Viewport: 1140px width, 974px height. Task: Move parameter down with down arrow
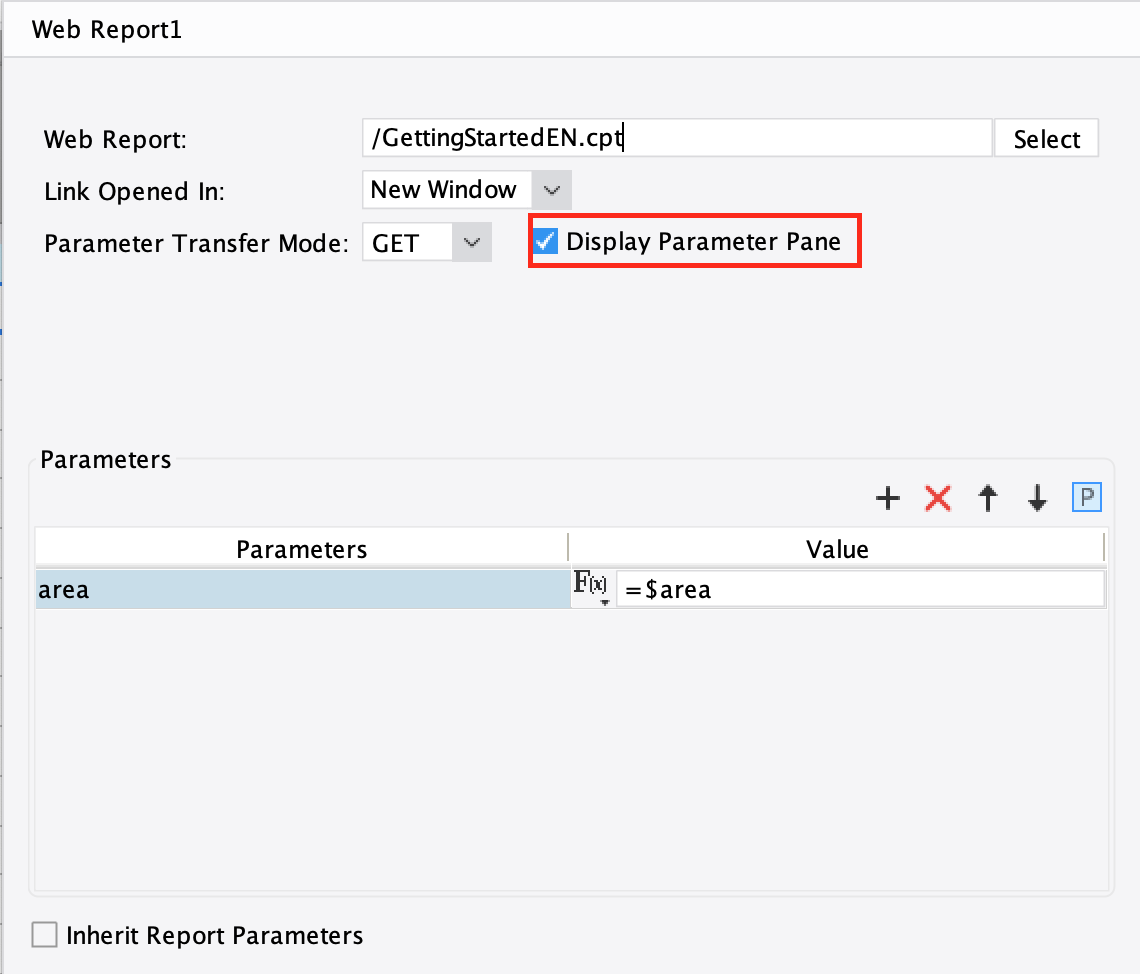click(1037, 499)
